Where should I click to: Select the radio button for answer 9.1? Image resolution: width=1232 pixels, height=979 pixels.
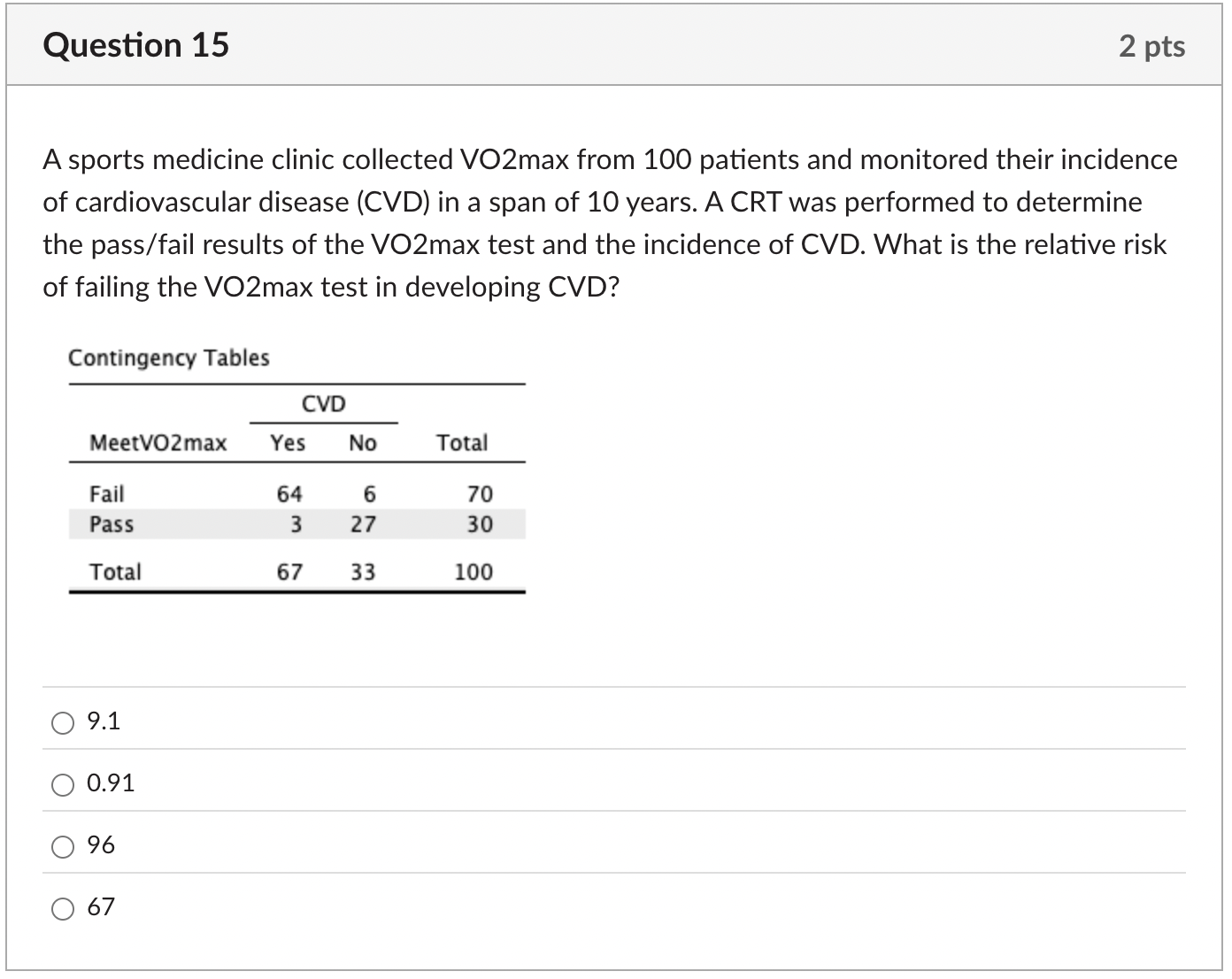click(x=62, y=722)
